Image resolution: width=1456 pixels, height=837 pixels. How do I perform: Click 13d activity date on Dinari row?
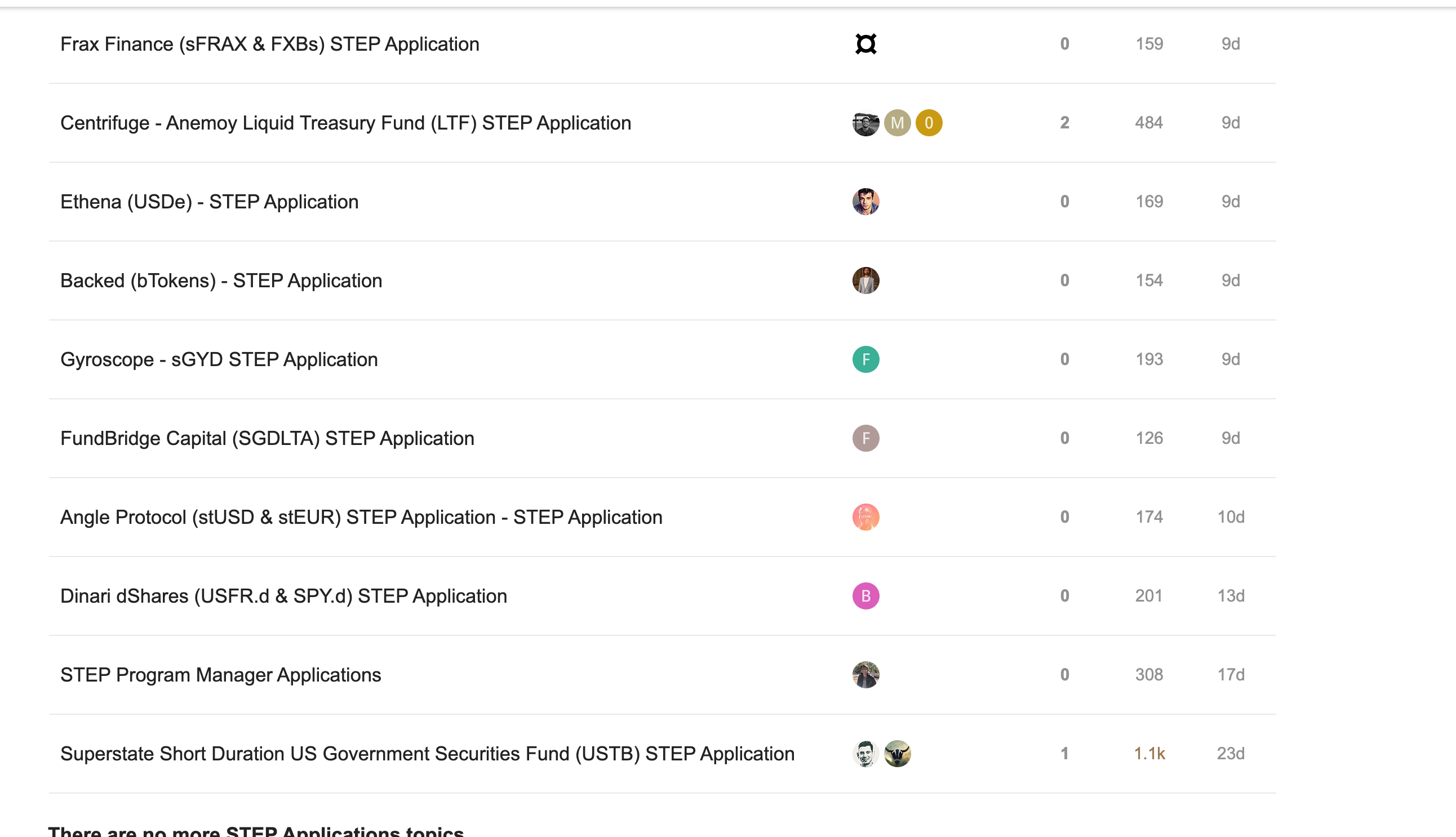pos(1230,596)
